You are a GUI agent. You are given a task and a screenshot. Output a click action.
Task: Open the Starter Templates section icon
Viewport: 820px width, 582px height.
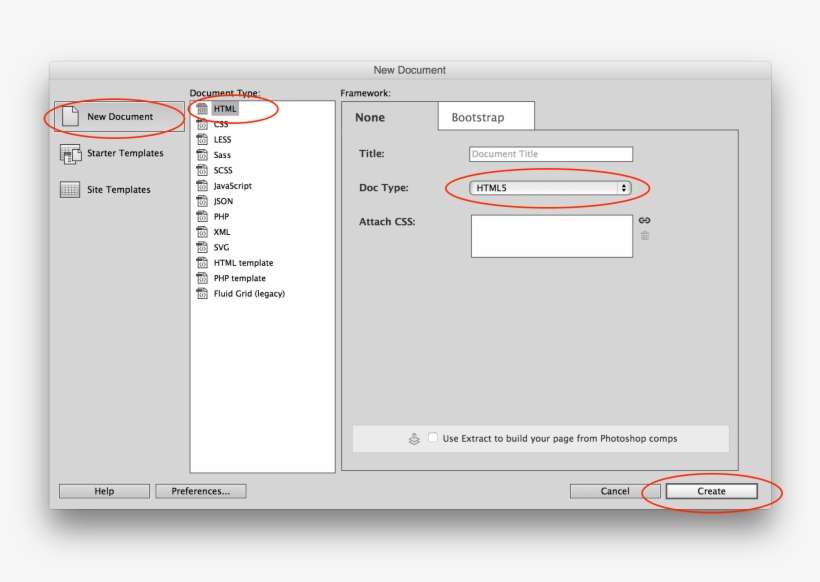(70, 153)
